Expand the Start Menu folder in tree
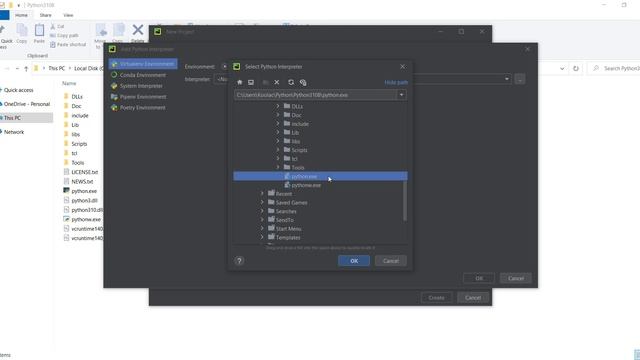Viewport: 640px width, 360px height. pyautogui.click(x=262, y=229)
